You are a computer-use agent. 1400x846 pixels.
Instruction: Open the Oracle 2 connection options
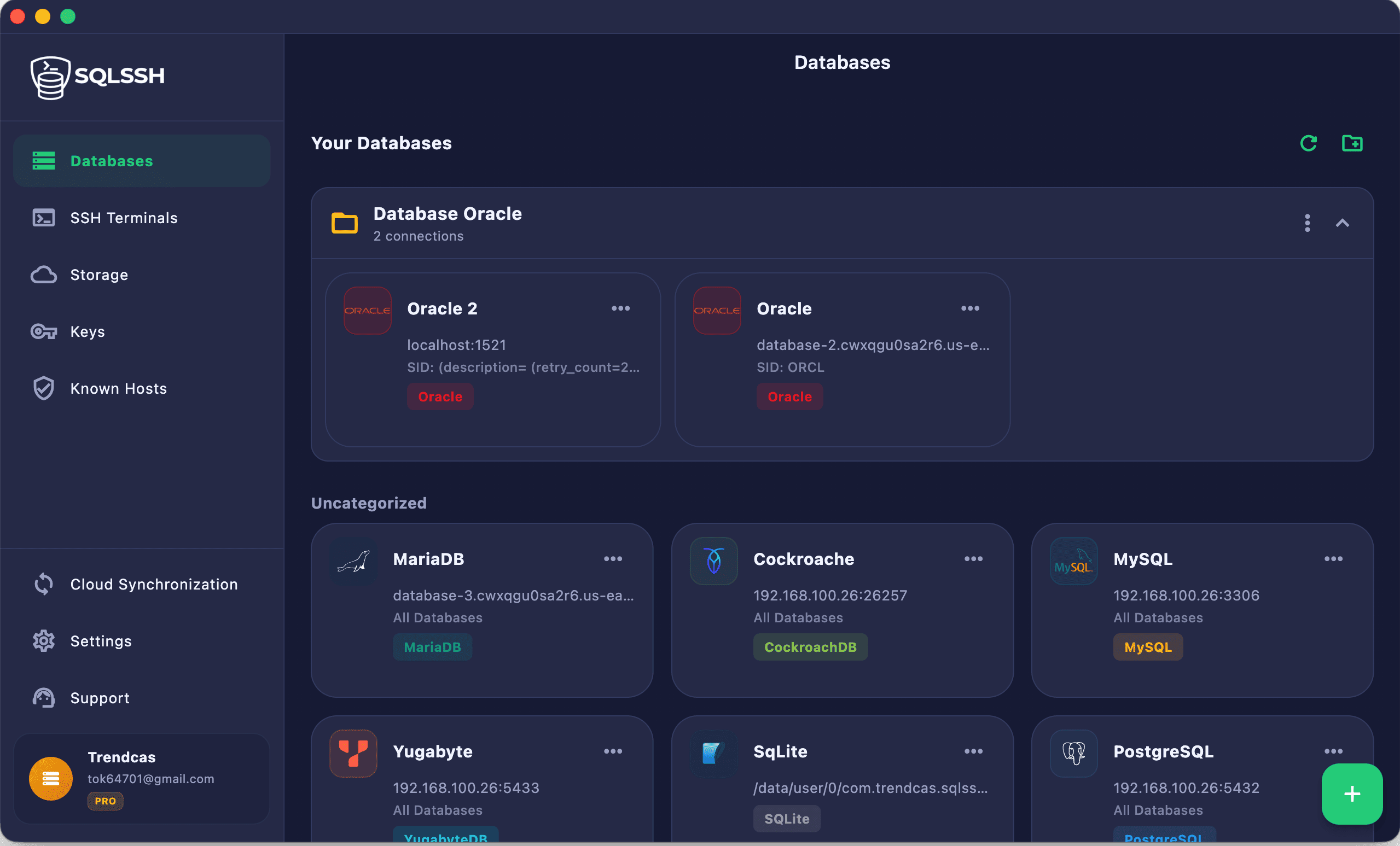tap(620, 308)
